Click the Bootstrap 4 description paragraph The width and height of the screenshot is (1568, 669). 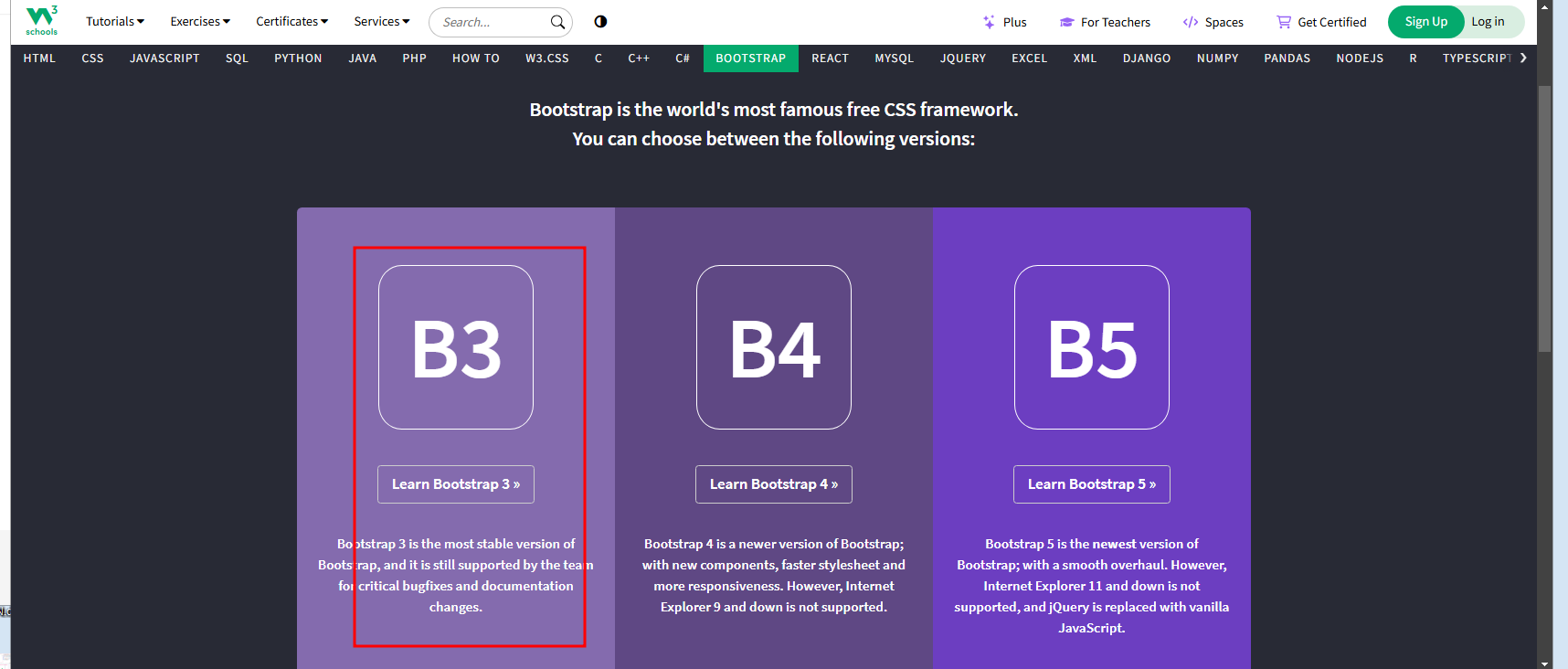pyautogui.click(x=774, y=575)
